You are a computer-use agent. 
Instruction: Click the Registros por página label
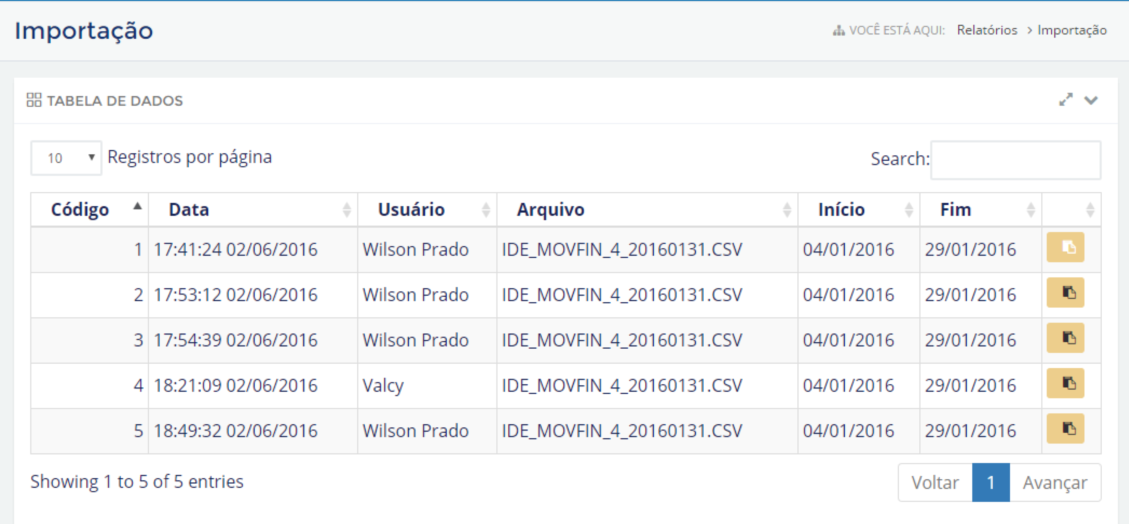coord(190,157)
